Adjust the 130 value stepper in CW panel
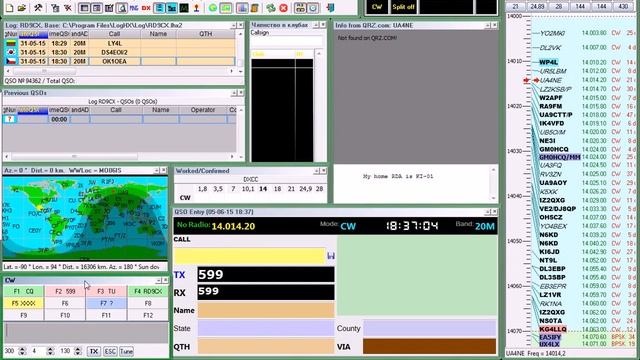 pos(78,351)
